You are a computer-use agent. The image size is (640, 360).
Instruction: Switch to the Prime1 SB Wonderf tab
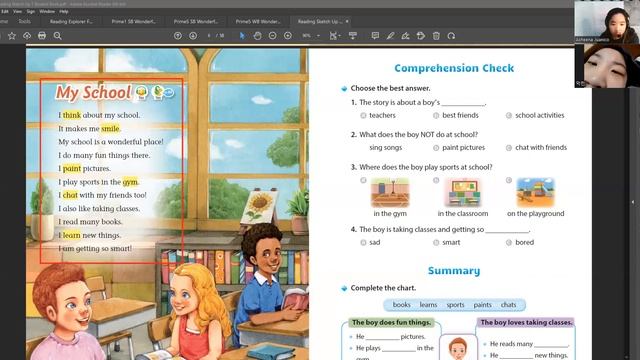(133, 21)
